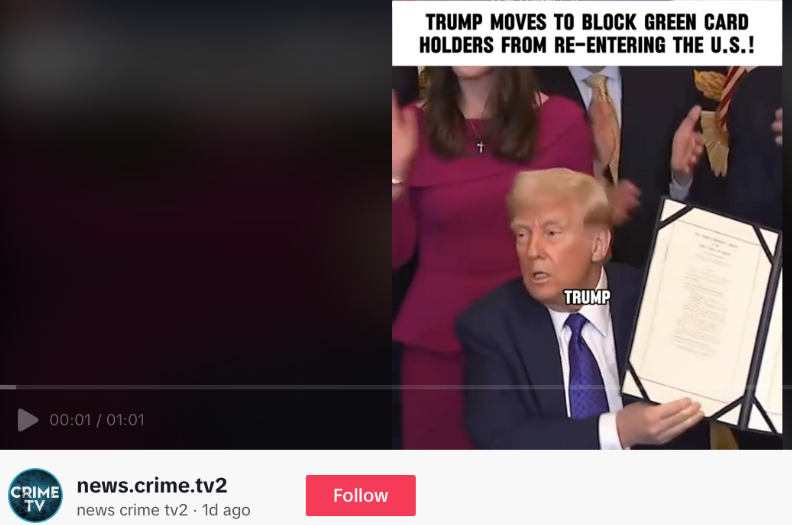Click the played portion of the progress bar
Viewport: 792px width, 525px height.
(8, 388)
